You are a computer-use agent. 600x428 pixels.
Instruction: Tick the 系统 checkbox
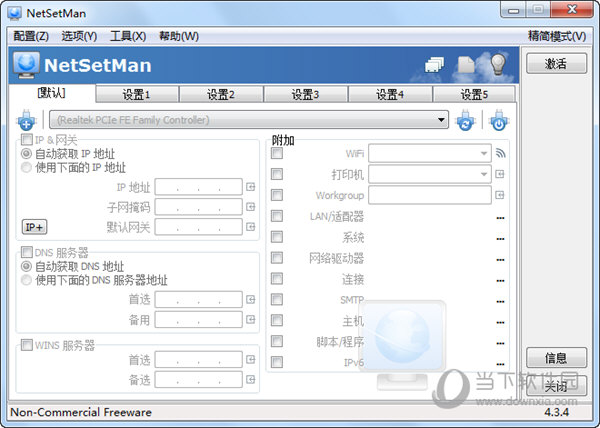pyautogui.click(x=277, y=237)
